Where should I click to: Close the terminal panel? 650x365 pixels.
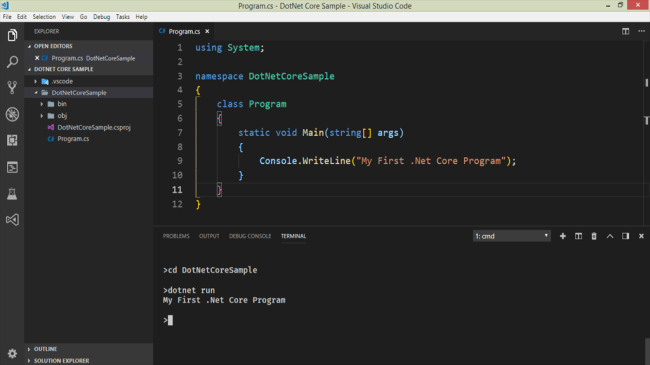[x=641, y=236]
